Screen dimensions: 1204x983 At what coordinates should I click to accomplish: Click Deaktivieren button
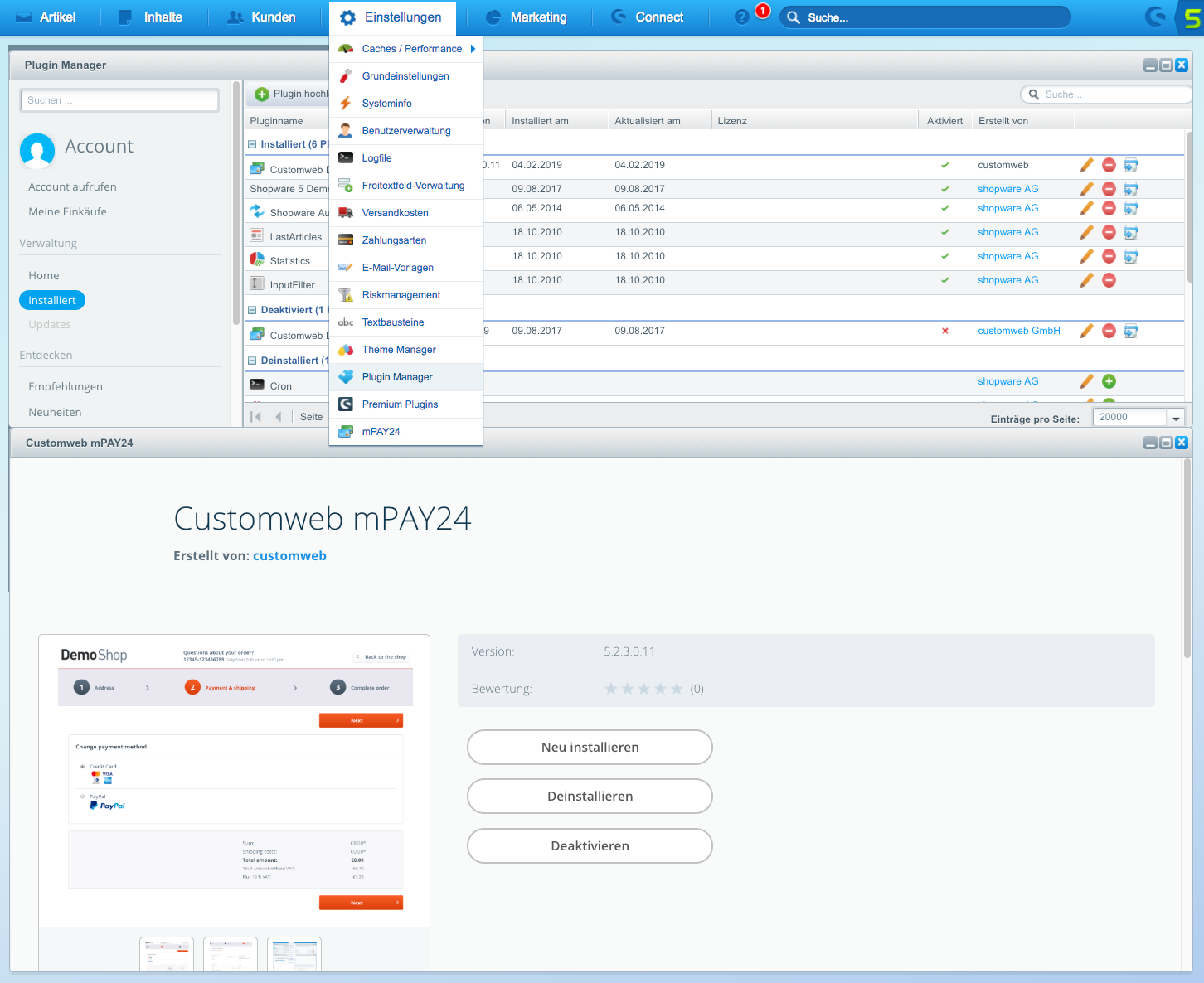click(590, 845)
